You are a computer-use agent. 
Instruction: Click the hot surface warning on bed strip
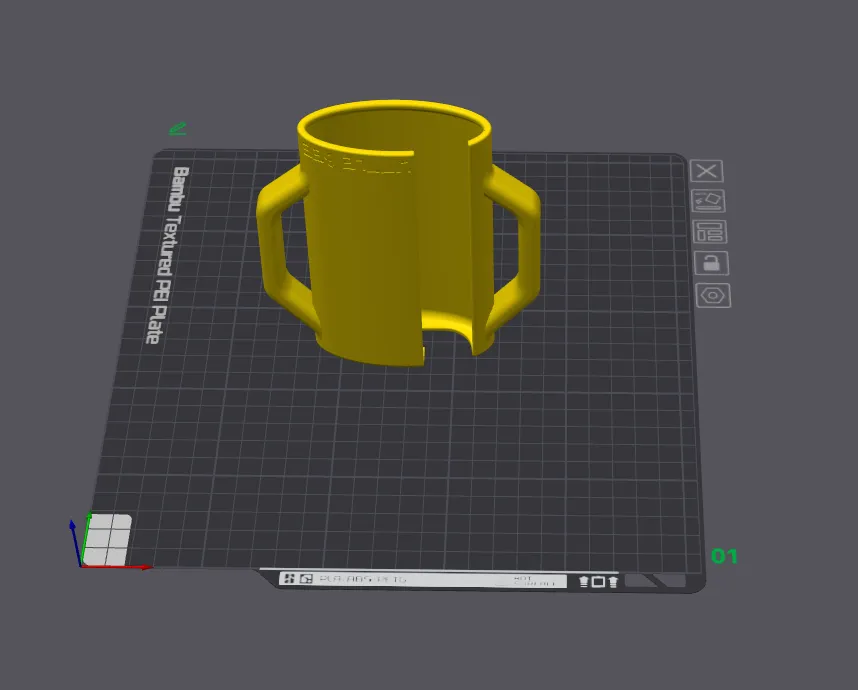click(x=534, y=581)
